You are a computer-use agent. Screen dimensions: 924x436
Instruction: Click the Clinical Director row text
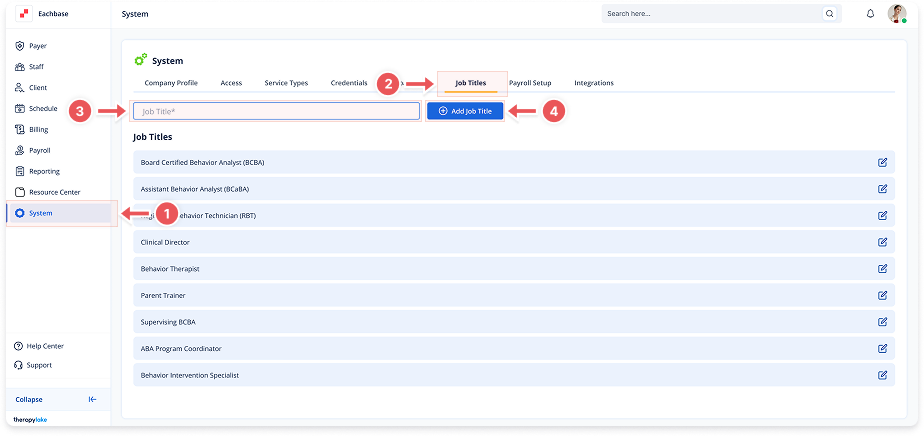[x=165, y=242]
